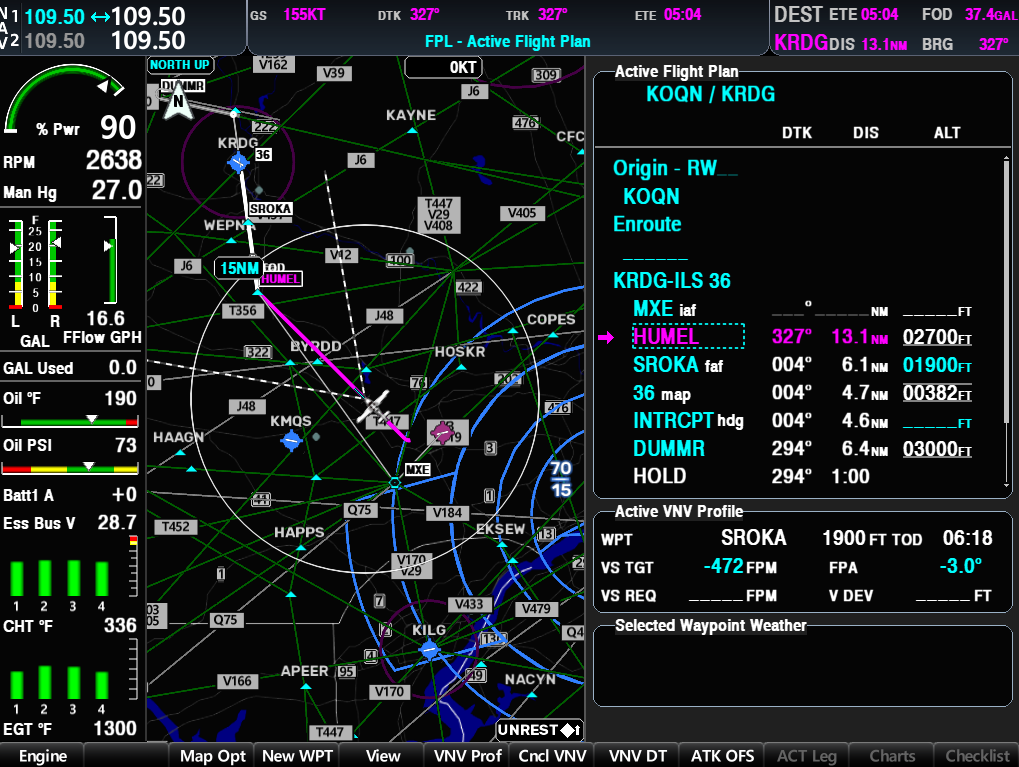Screen dimensions: 1019x767
Task: Click the magenta active leg arrow beside HUMEL
Action: click(x=606, y=338)
